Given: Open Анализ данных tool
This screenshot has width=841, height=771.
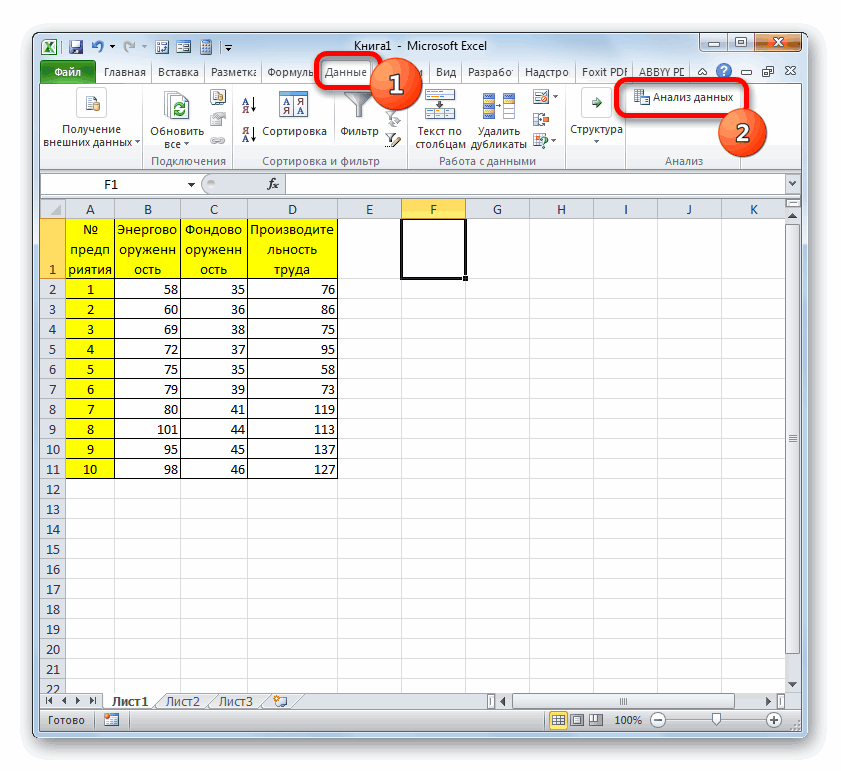Looking at the screenshot, I should tap(683, 97).
